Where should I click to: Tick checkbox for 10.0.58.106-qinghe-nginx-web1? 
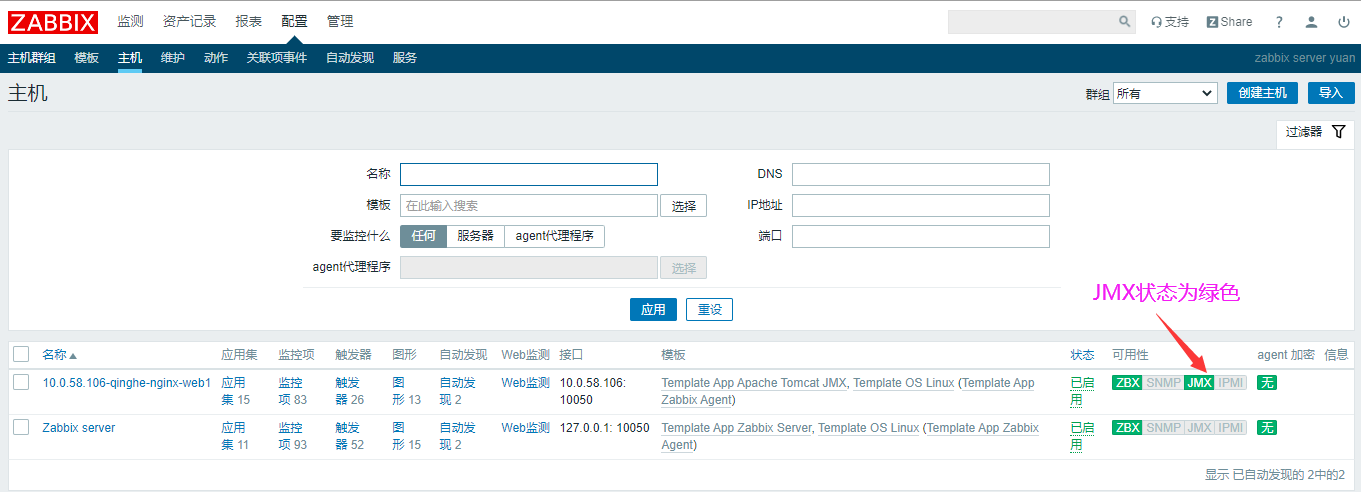(21, 382)
